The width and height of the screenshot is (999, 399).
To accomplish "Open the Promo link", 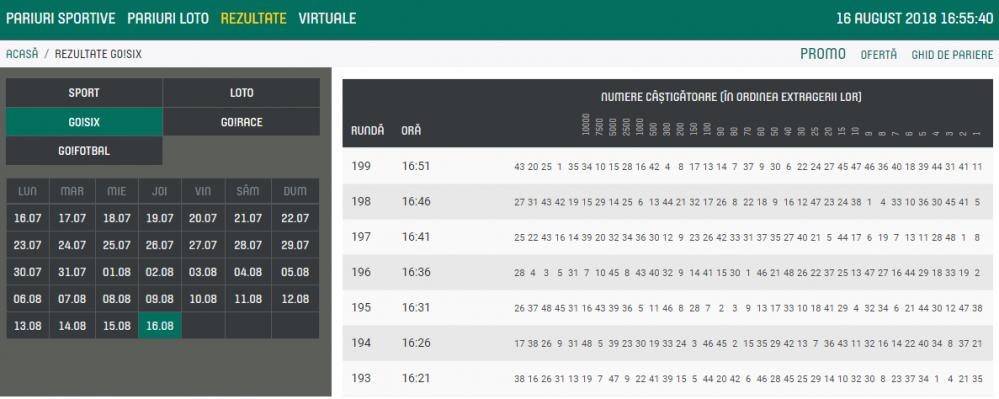I will (x=823, y=54).
